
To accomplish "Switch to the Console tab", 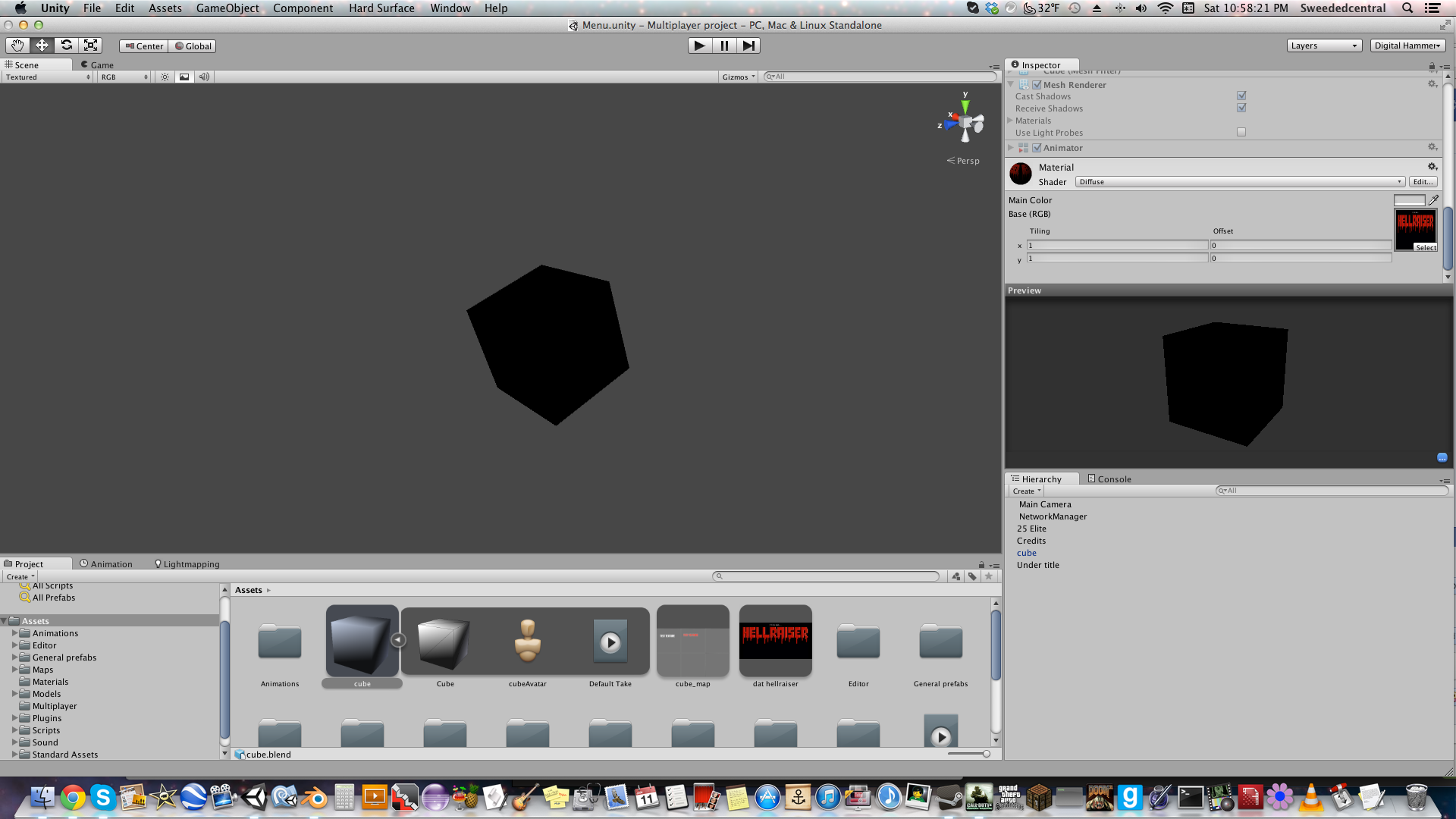I will click(1109, 479).
